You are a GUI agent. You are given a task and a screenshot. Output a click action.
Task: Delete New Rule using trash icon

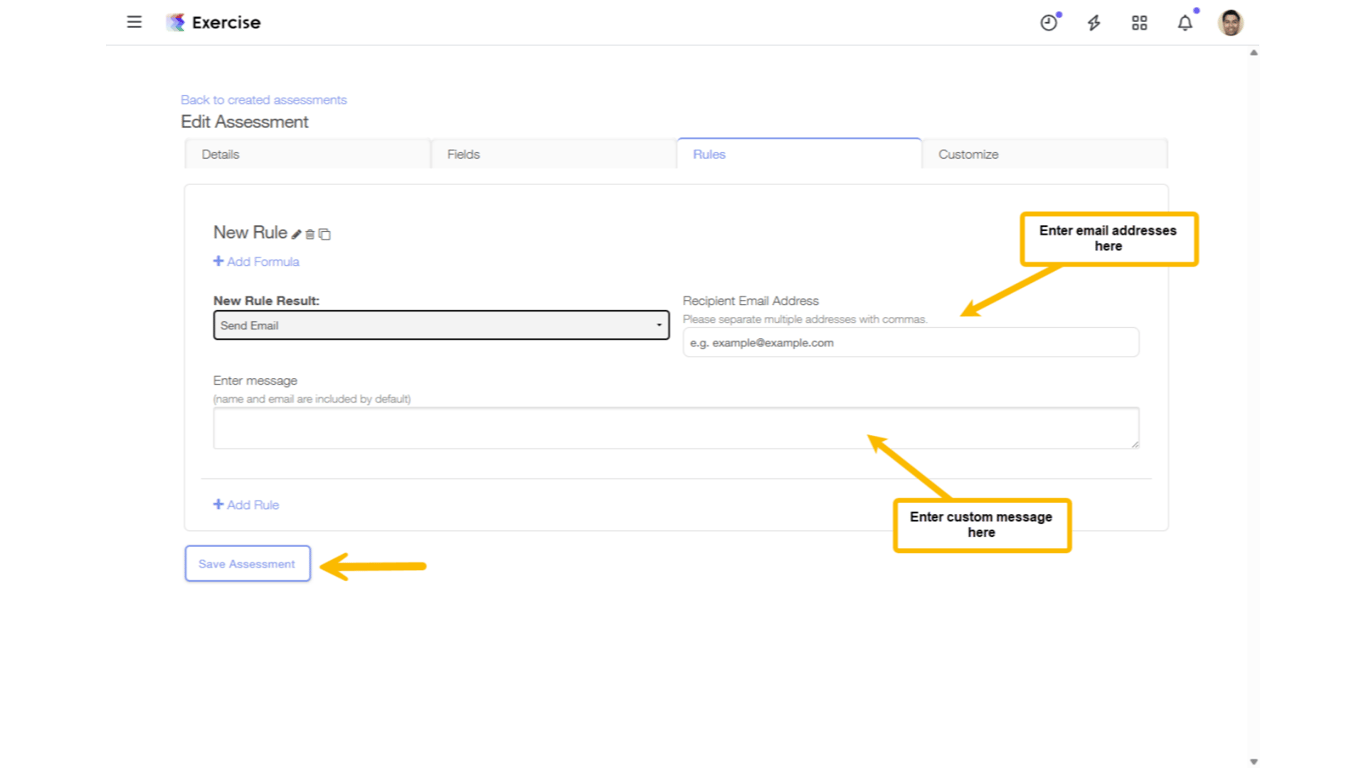tap(310, 233)
